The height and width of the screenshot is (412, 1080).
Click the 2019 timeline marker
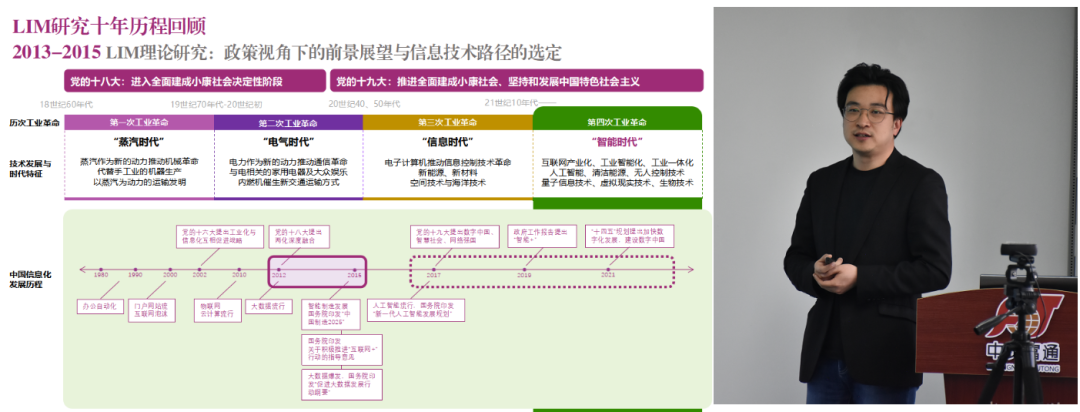[x=524, y=270]
